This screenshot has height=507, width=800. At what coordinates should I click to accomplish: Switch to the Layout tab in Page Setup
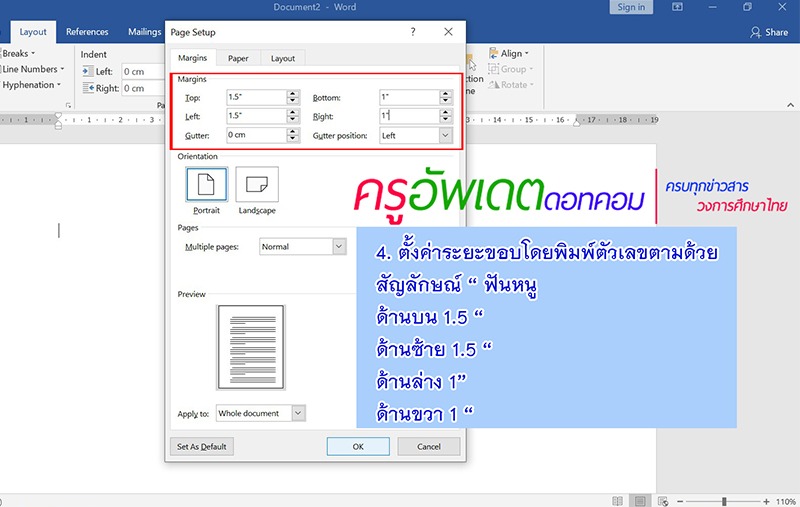283,58
